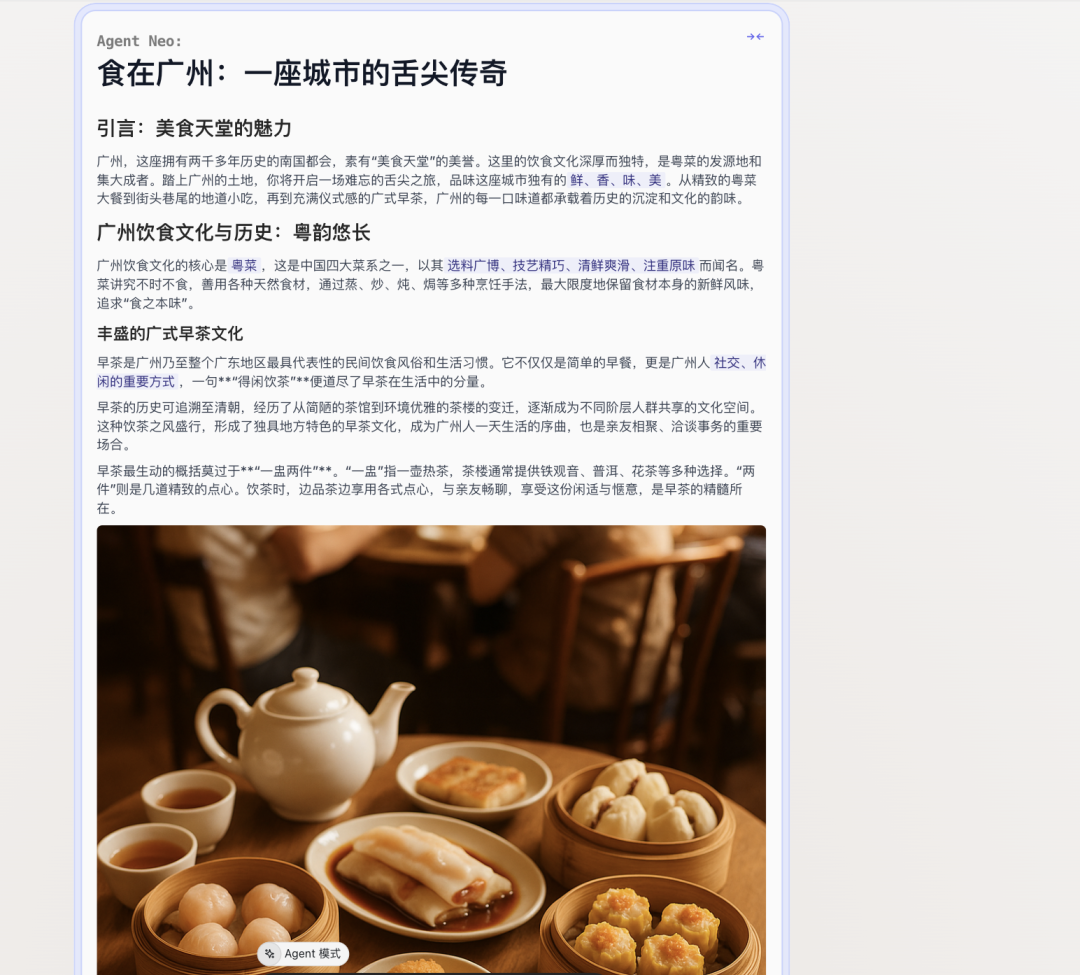Click the Agent 模式 button

303,954
